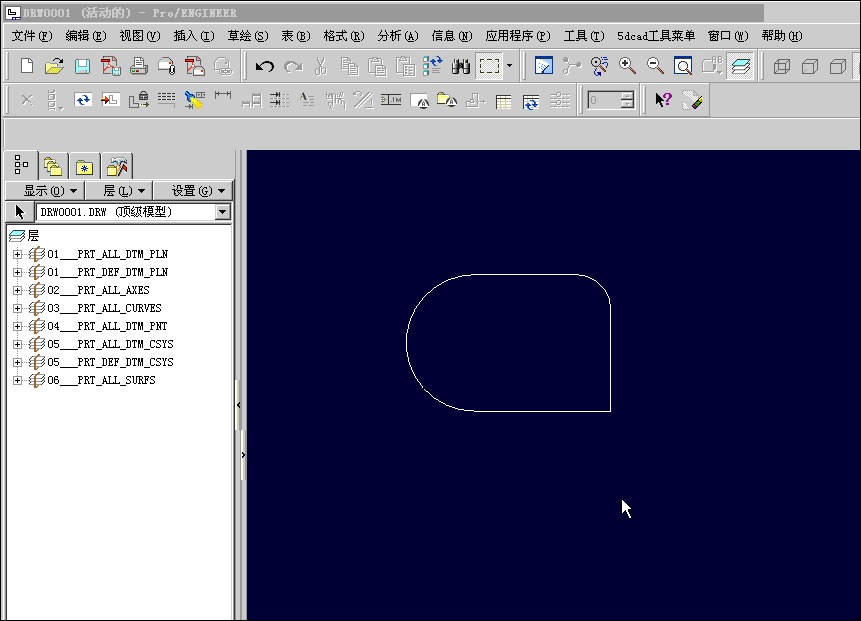Open the 显示(O) dropdown button
The height and width of the screenshot is (621, 861).
(45, 191)
